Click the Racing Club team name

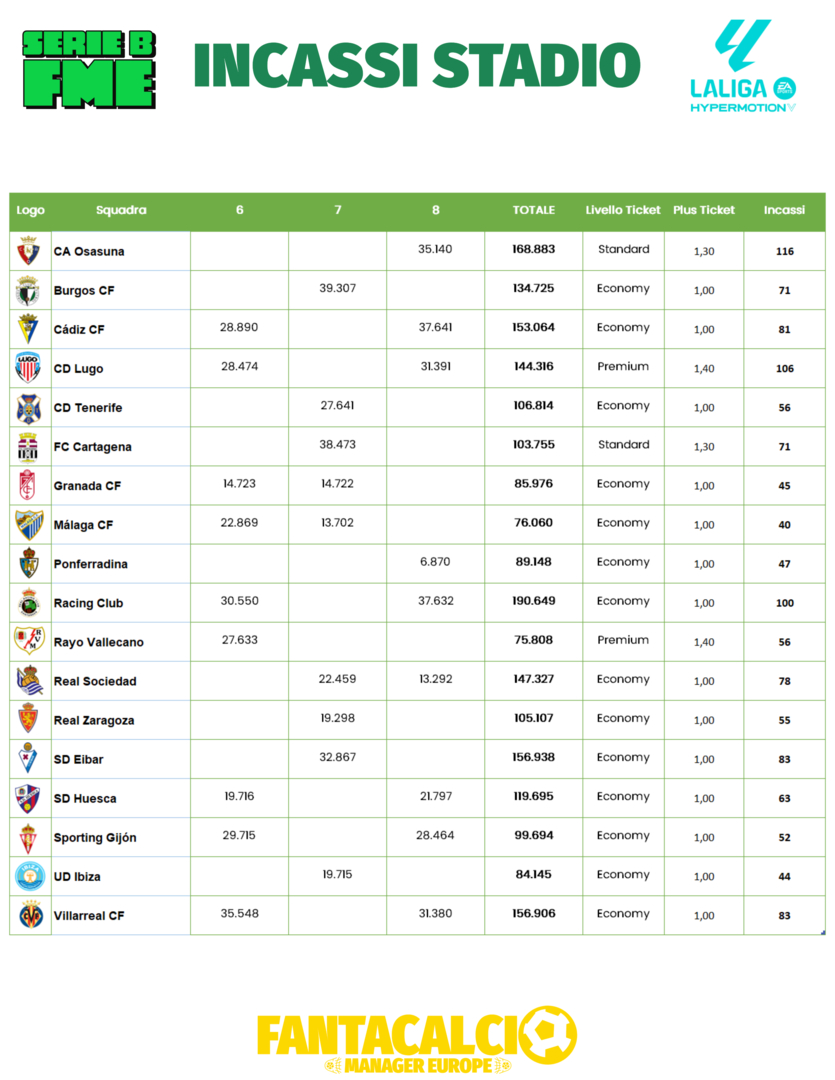(x=88, y=603)
